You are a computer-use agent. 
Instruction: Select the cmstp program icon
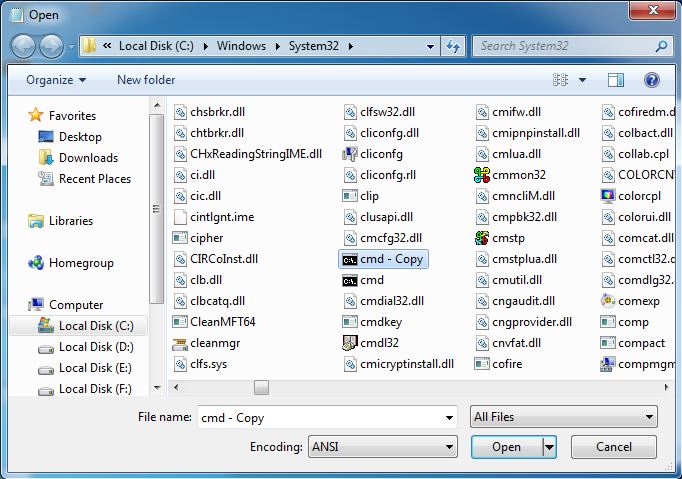pyautogui.click(x=481, y=238)
